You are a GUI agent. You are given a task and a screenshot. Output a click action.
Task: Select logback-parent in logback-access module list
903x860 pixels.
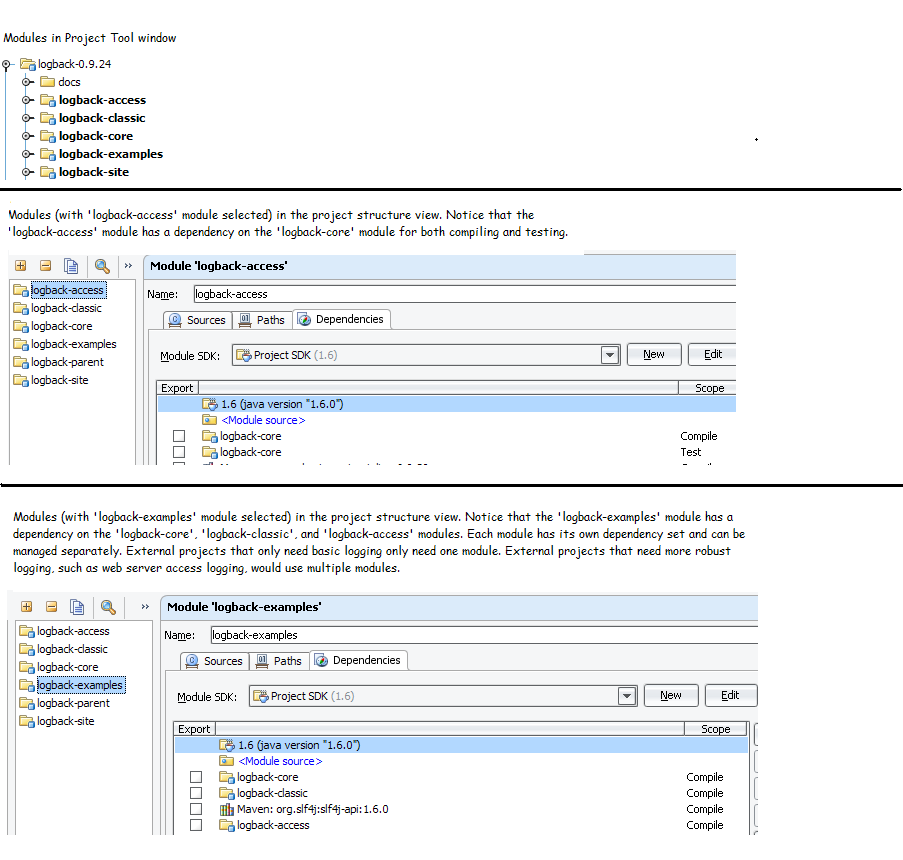click(x=67, y=362)
